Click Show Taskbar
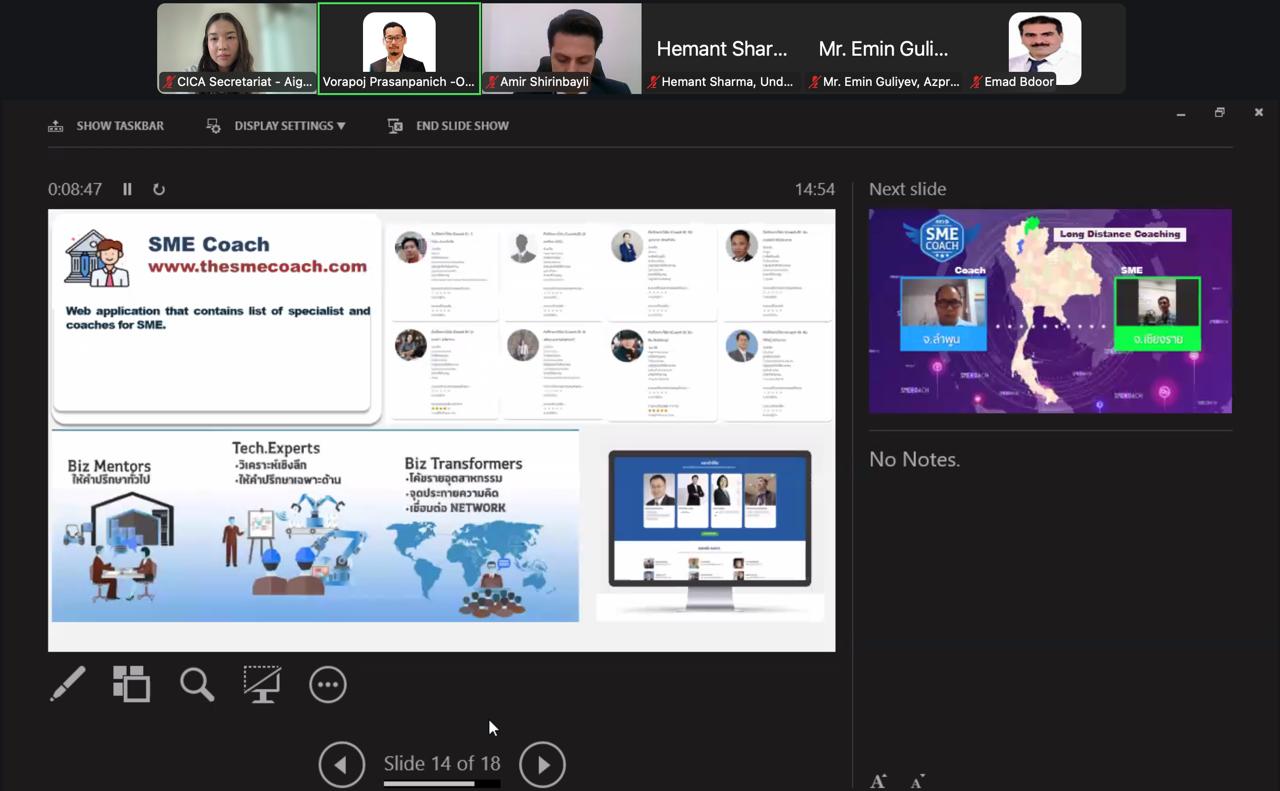 (106, 126)
